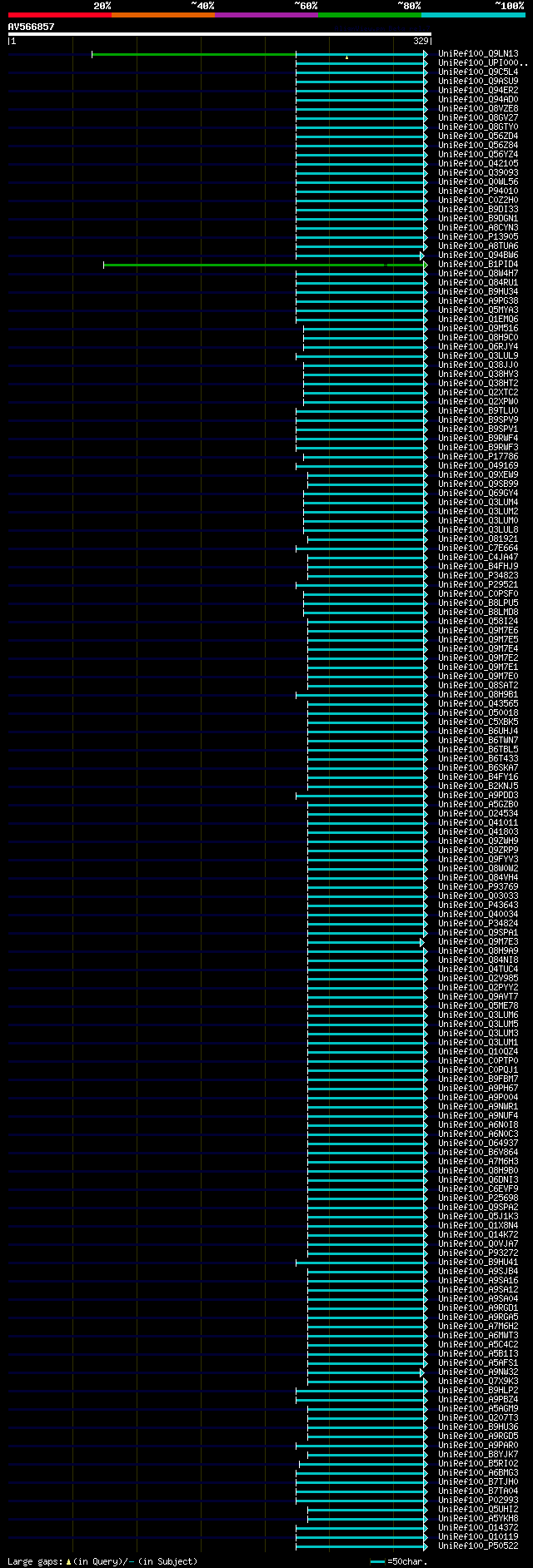Viewport: 533px width, 1568px height.
Task: Select hit label UniRef100_P02993
Action: (478, 1501)
